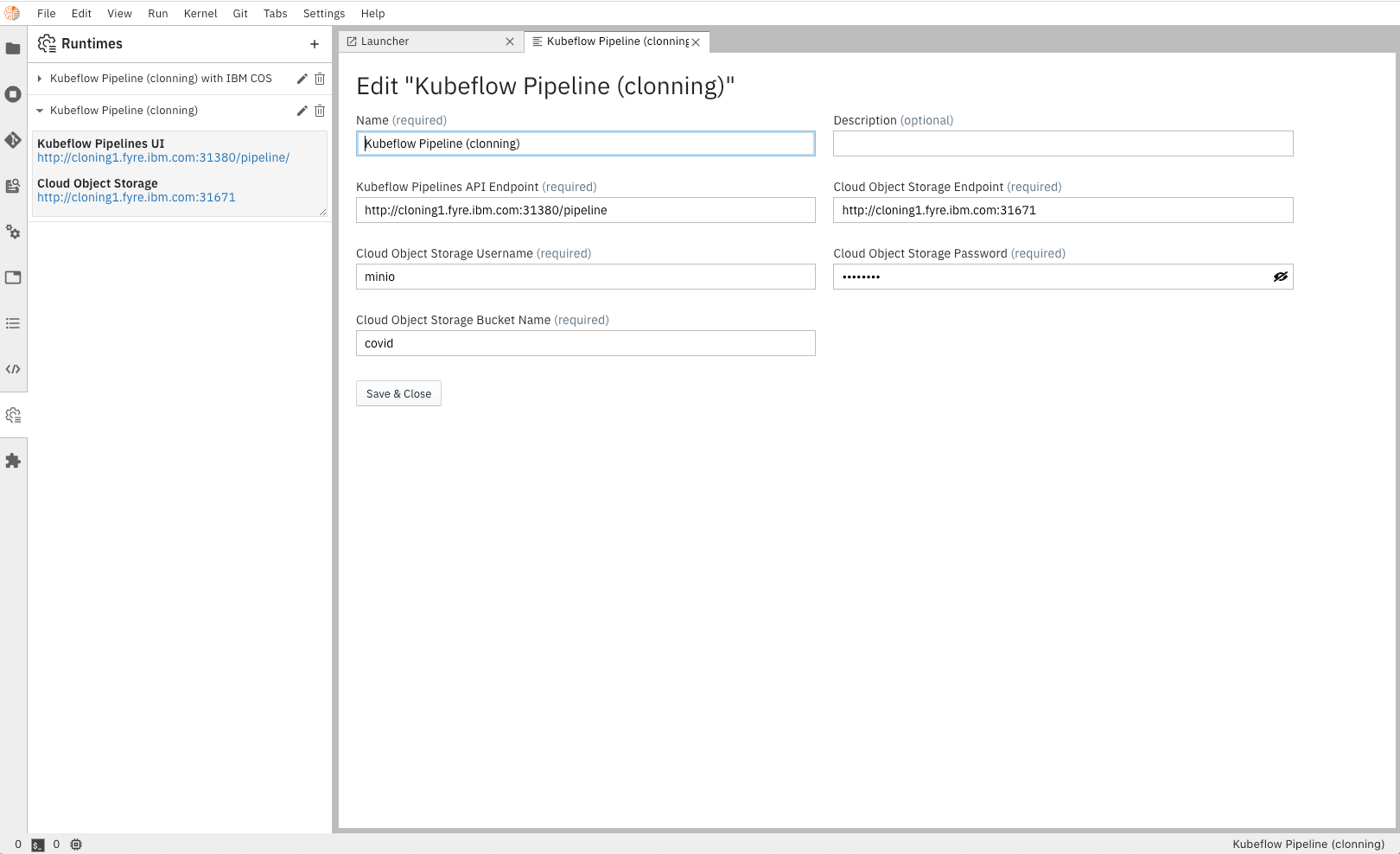Open the sidebar panel with gears icon
This screenshot has width=1400, height=854.
13,232
